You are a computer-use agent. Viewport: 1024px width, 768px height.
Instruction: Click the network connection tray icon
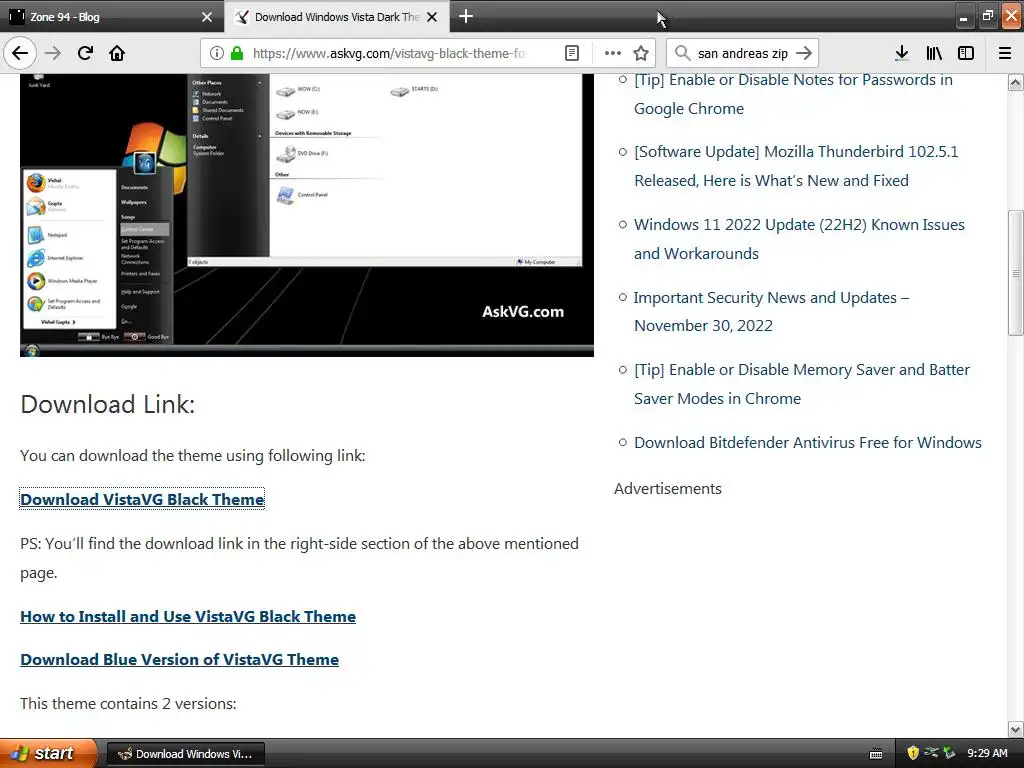[931, 754]
